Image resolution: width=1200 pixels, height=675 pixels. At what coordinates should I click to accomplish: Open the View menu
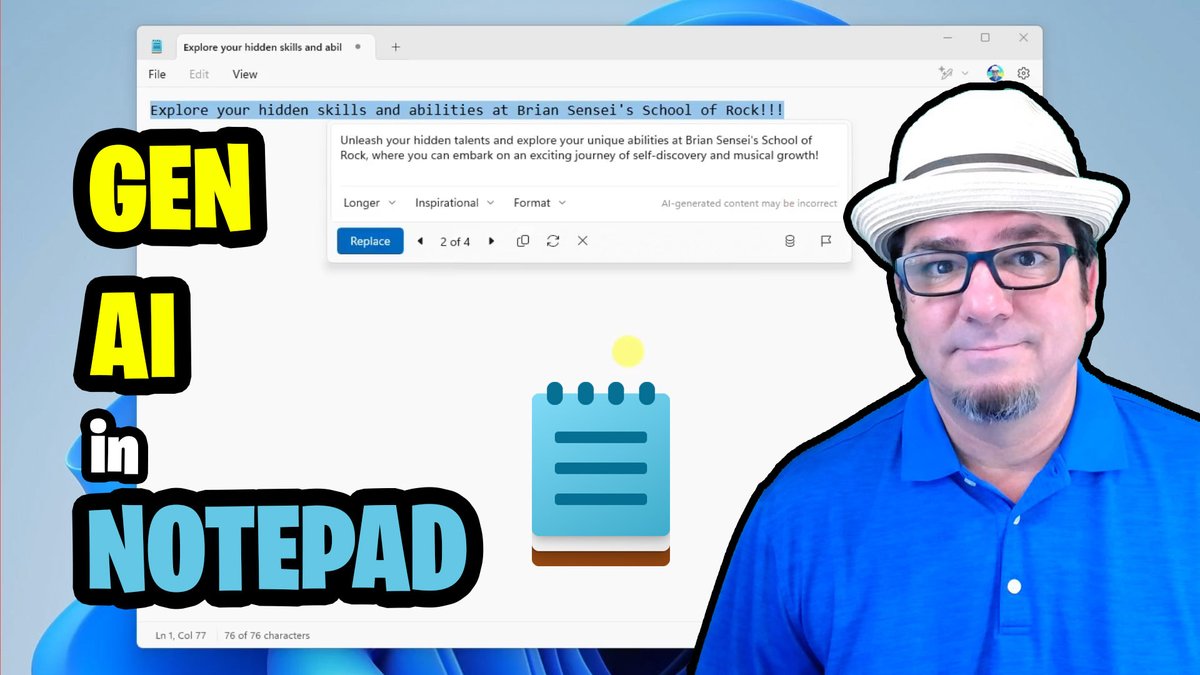click(x=245, y=74)
